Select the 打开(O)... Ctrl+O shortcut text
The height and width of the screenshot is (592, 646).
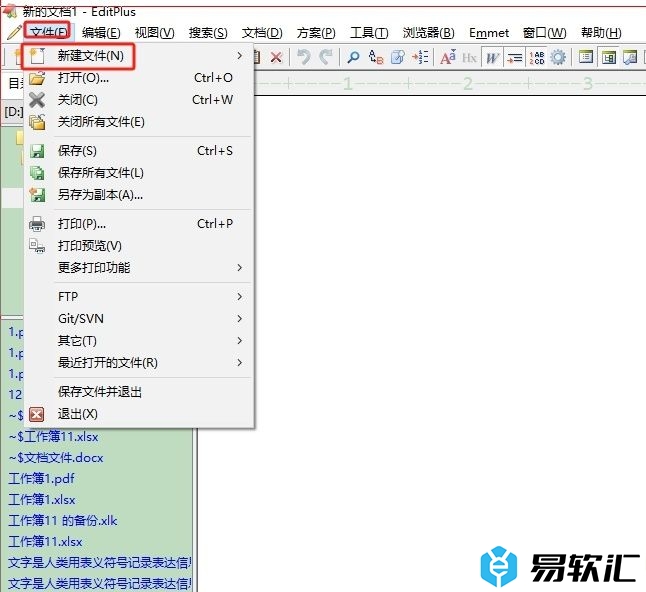point(213,77)
